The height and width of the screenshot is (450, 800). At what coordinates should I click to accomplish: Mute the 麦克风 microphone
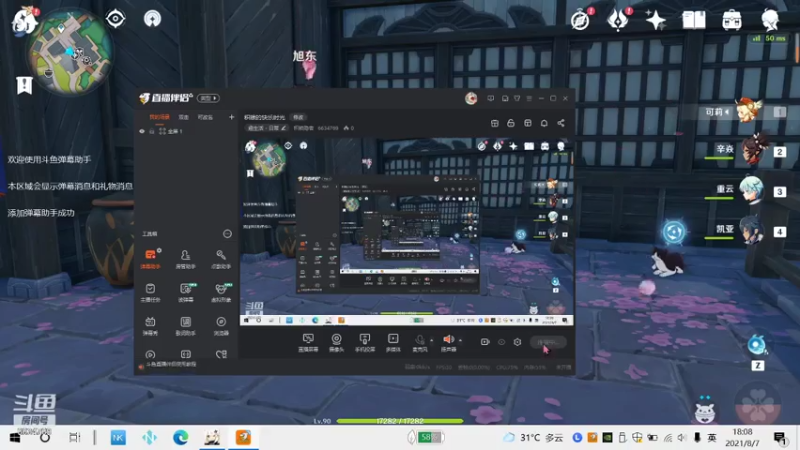tap(419, 342)
